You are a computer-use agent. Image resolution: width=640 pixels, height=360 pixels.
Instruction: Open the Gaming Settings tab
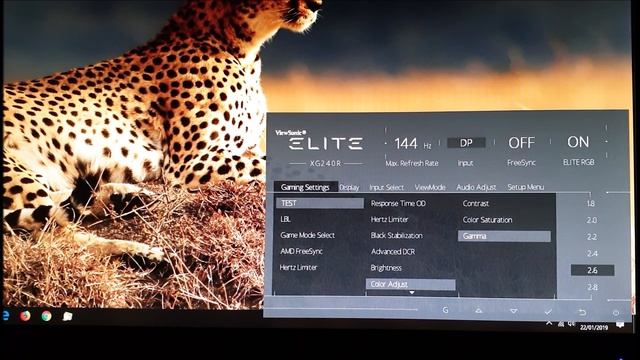[x=306, y=187]
